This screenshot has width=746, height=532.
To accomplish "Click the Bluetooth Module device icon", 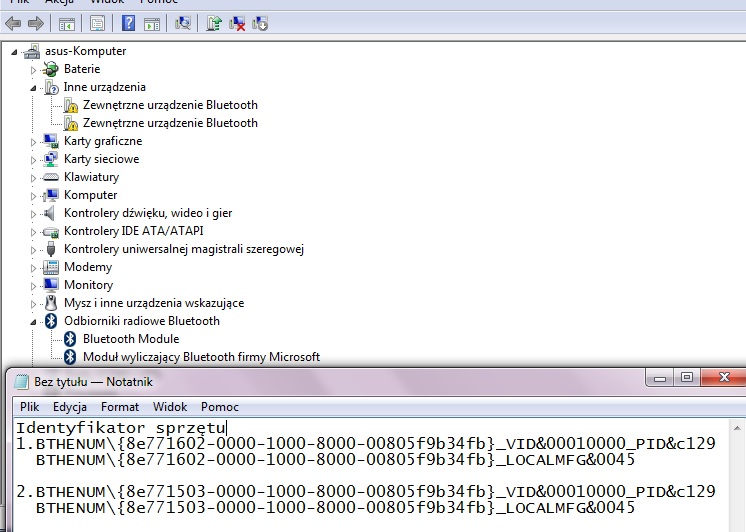I will click(70, 339).
